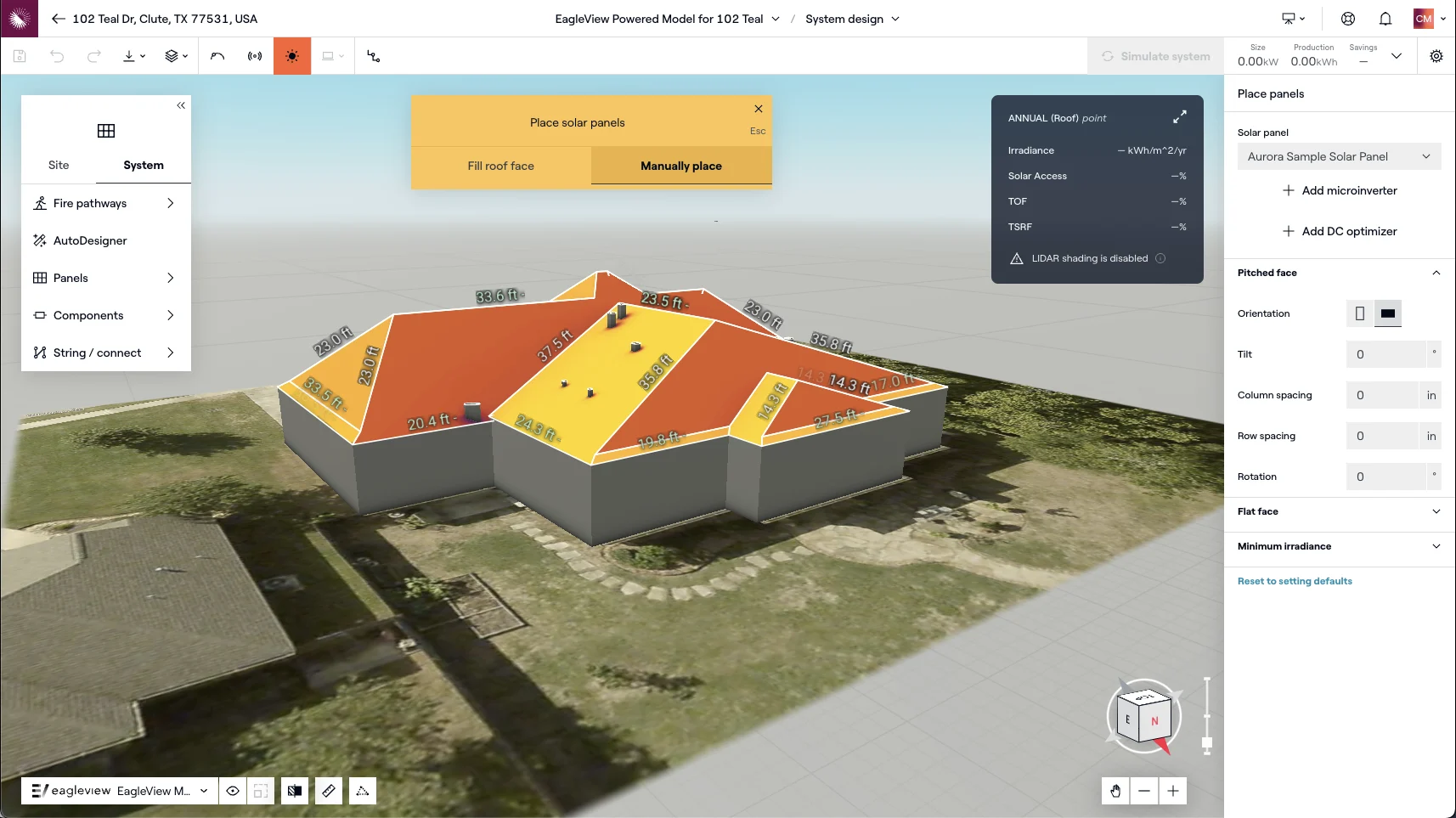Expand the size and production summary chevron

pyautogui.click(x=1396, y=56)
